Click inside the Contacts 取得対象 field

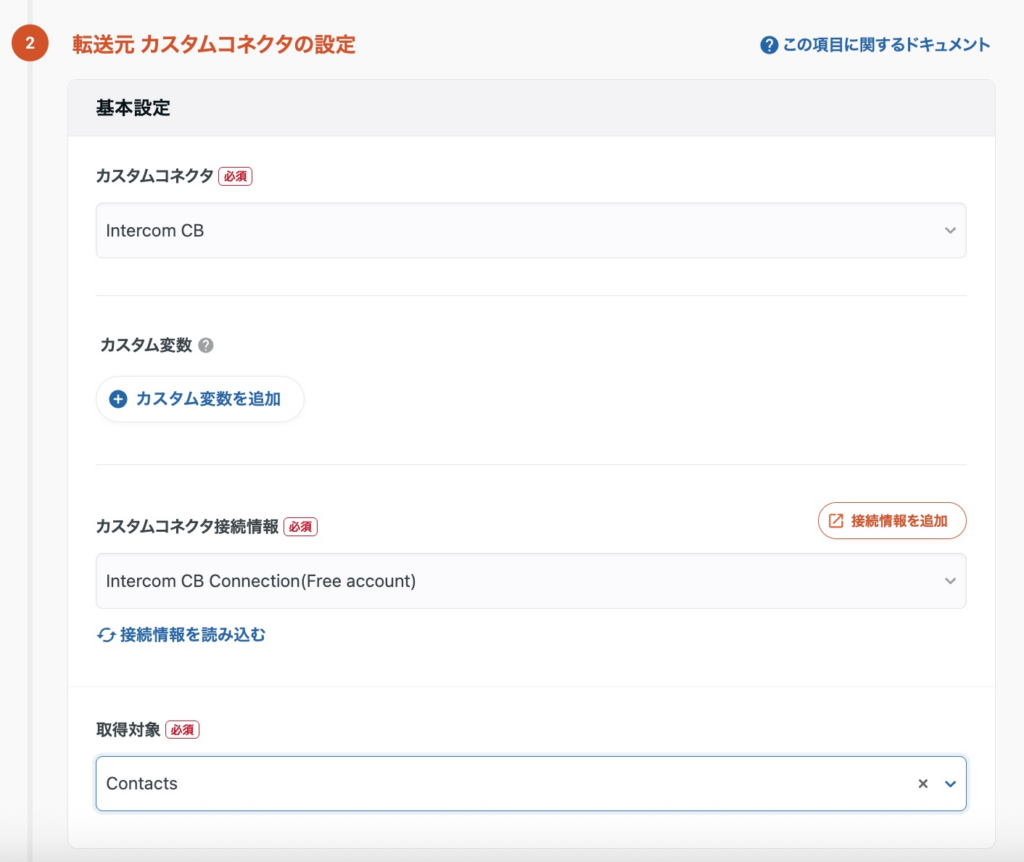500,784
